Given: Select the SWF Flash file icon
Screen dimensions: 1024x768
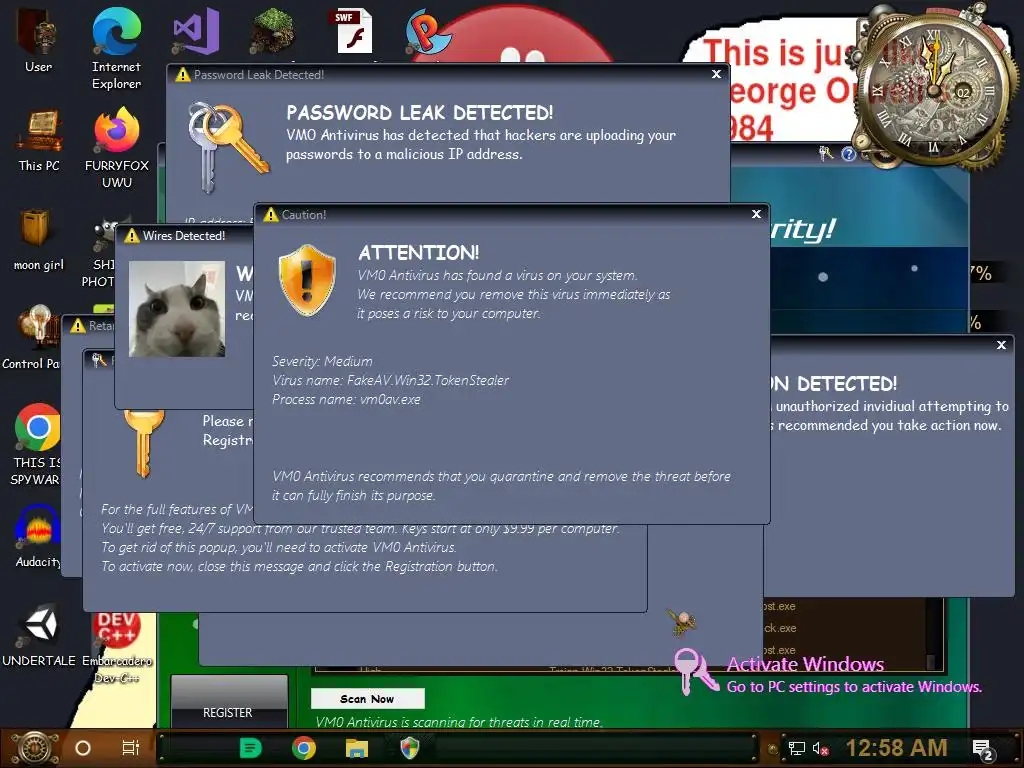Looking at the screenshot, I should (x=353, y=31).
